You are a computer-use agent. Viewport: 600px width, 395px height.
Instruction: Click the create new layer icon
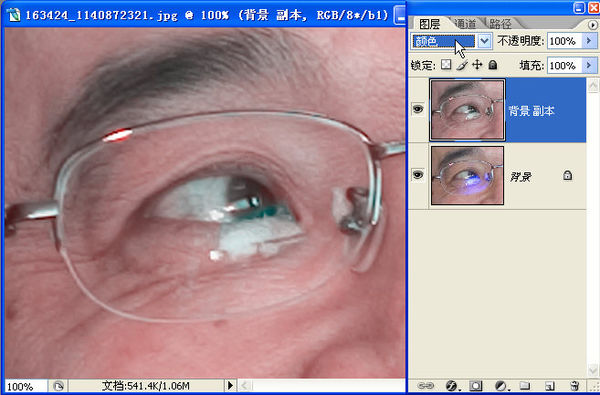point(550,385)
